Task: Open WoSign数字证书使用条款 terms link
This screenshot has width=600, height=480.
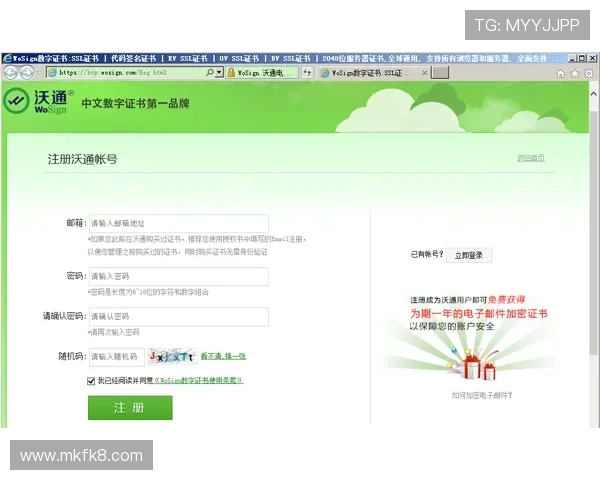Action: [199, 380]
